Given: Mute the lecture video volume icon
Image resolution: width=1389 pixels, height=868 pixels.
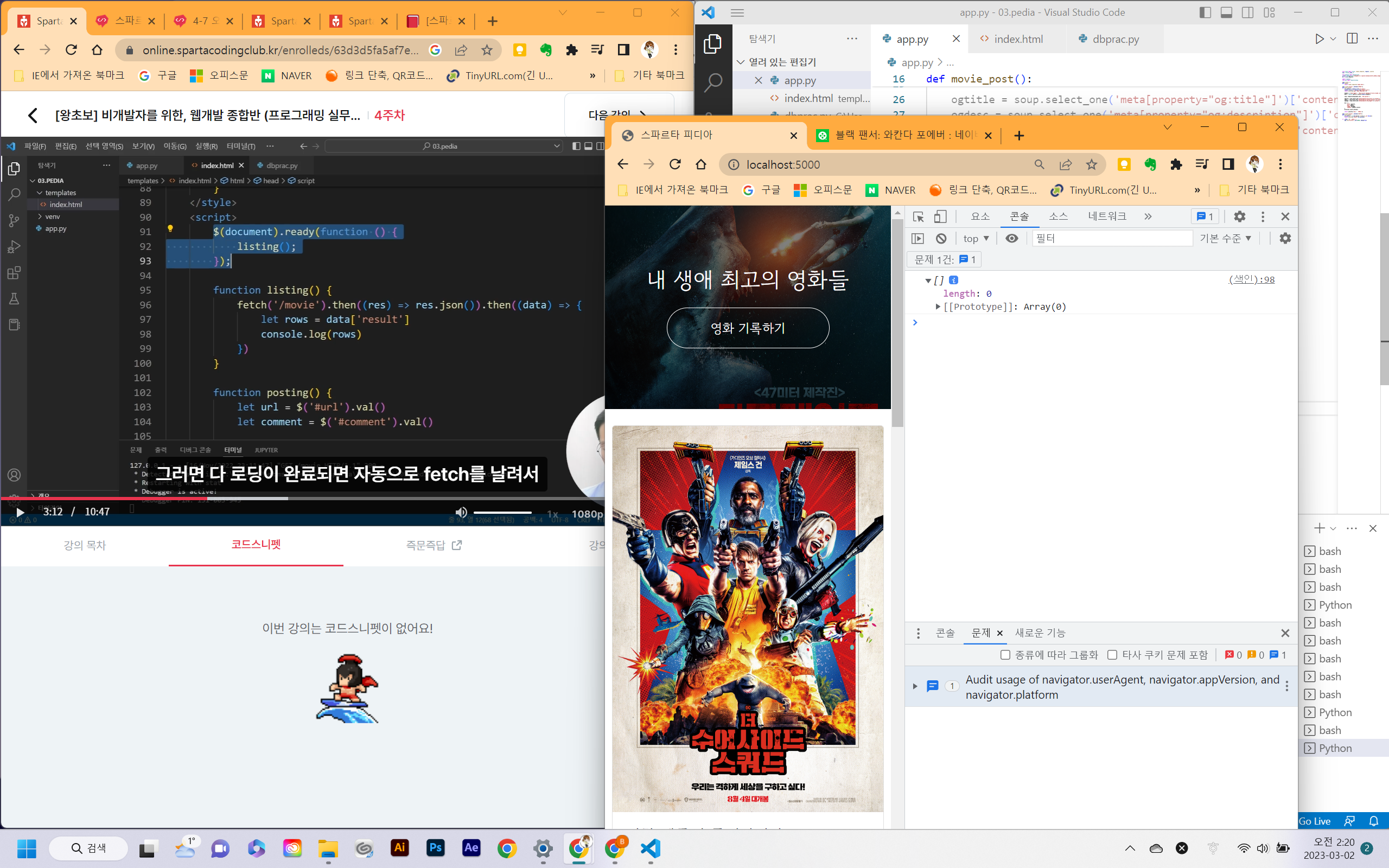Looking at the screenshot, I should (x=461, y=512).
